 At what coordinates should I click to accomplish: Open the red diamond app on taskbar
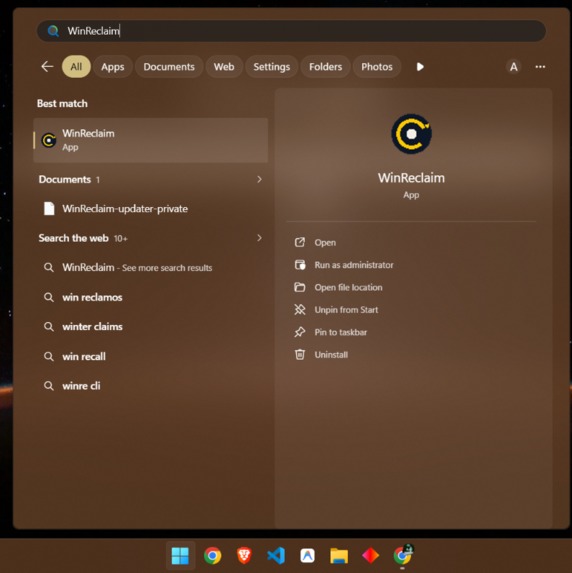371,556
